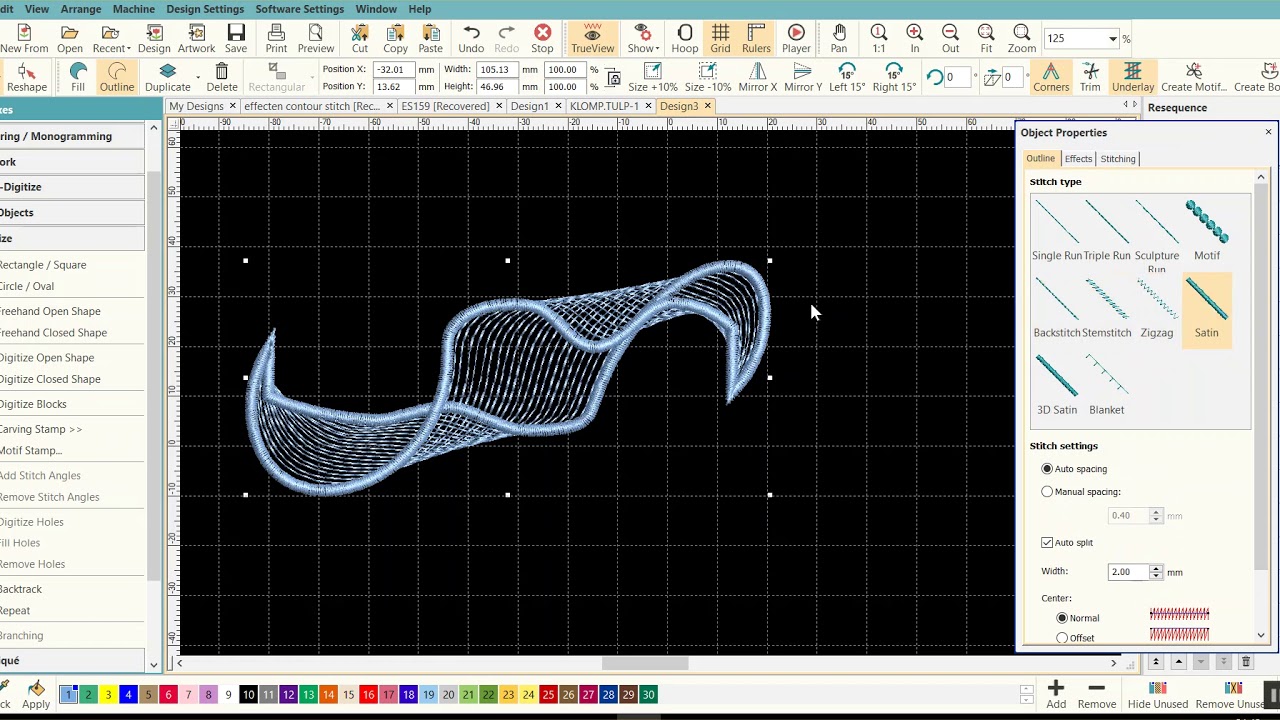Viewport: 1280px width, 720px height.
Task: Click the Trim icon
Action: click(1090, 77)
